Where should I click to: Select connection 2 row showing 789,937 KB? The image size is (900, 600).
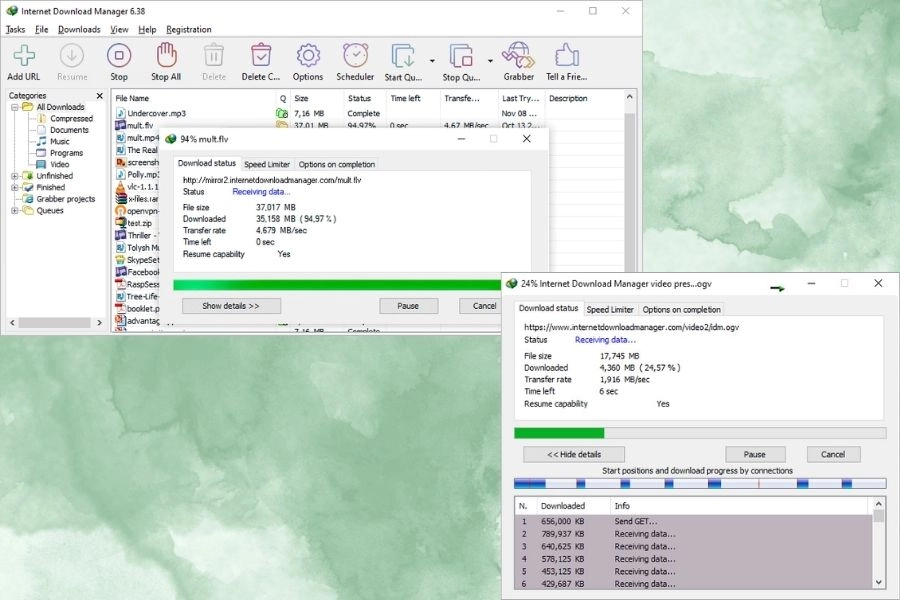point(694,534)
